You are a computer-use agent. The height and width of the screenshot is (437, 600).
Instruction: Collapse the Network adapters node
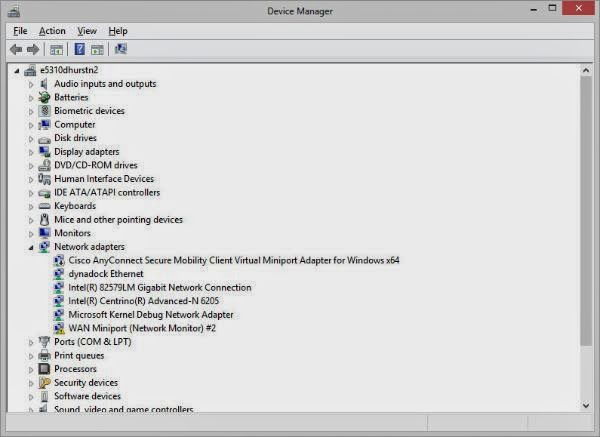31,248
